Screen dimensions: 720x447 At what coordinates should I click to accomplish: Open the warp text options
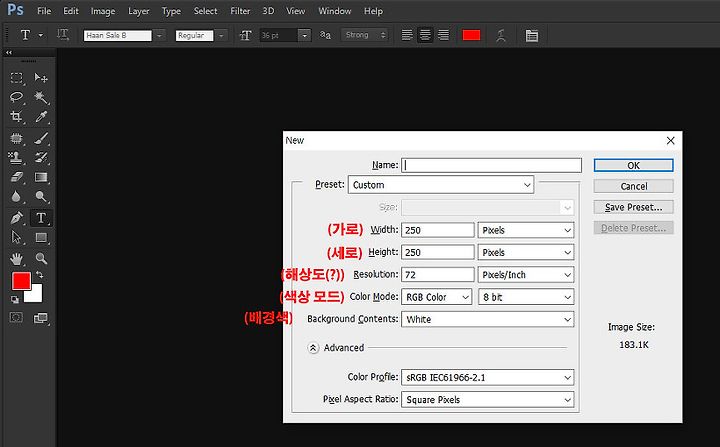(x=501, y=35)
